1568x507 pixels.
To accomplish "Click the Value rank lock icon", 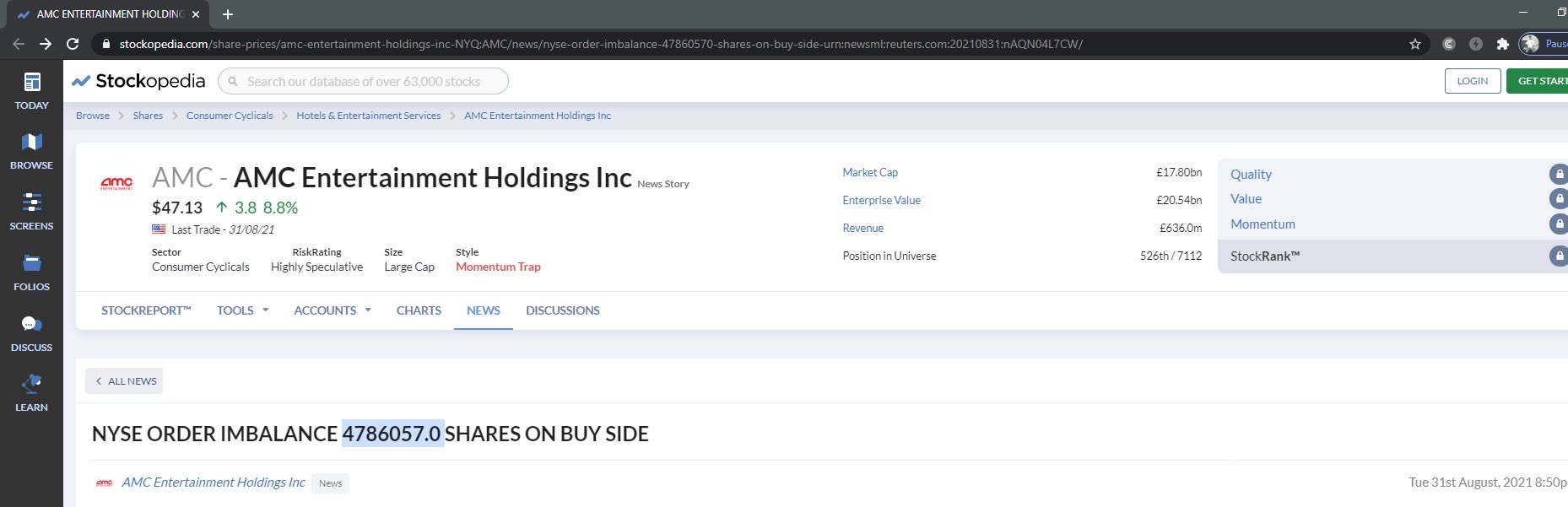I will point(1559,198).
